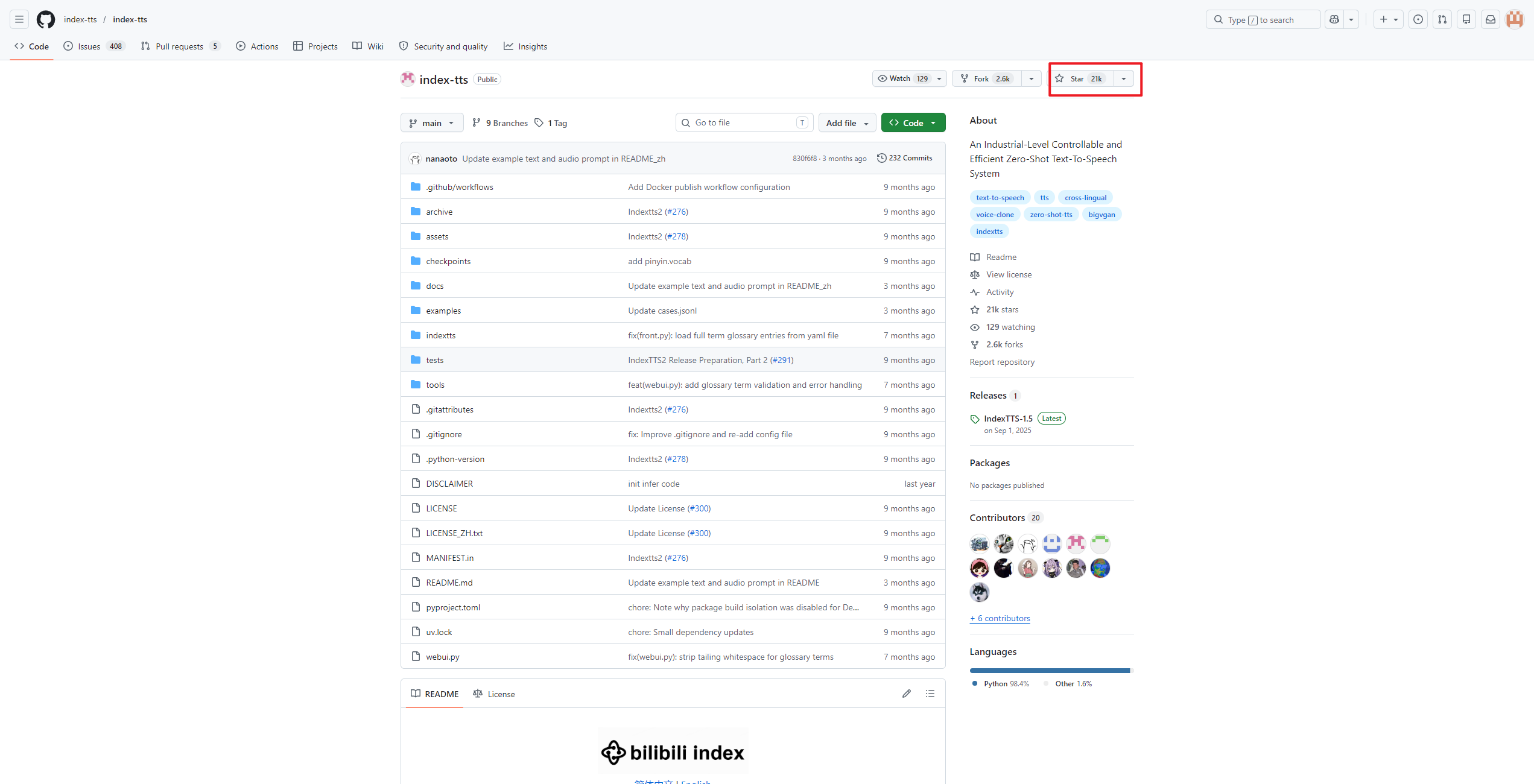The image size is (1534, 784).
Task: Open the issues inbox icon in header
Action: click(x=1418, y=19)
